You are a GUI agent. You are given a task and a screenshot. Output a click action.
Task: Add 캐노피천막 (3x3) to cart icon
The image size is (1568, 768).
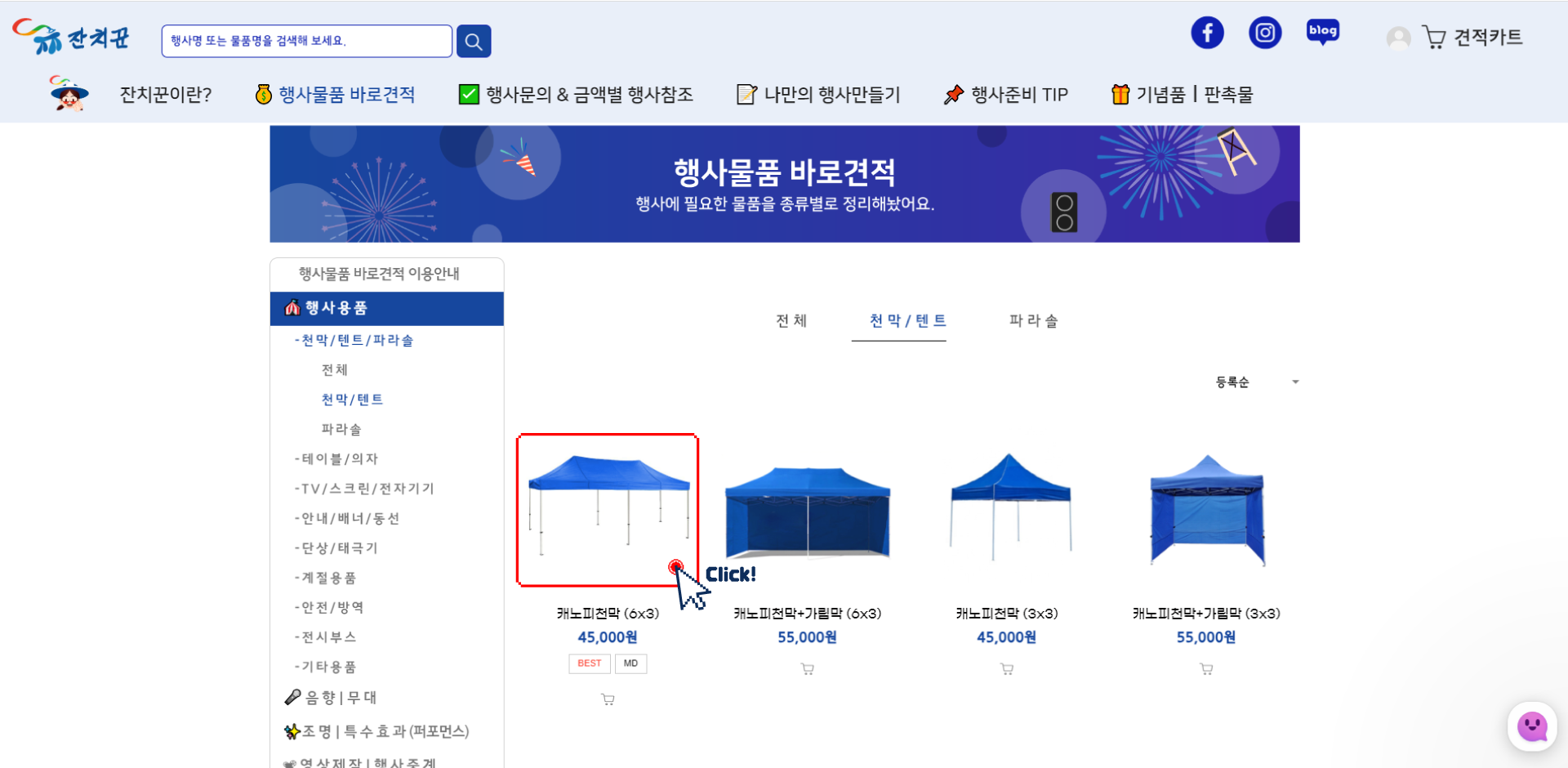click(1007, 669)
